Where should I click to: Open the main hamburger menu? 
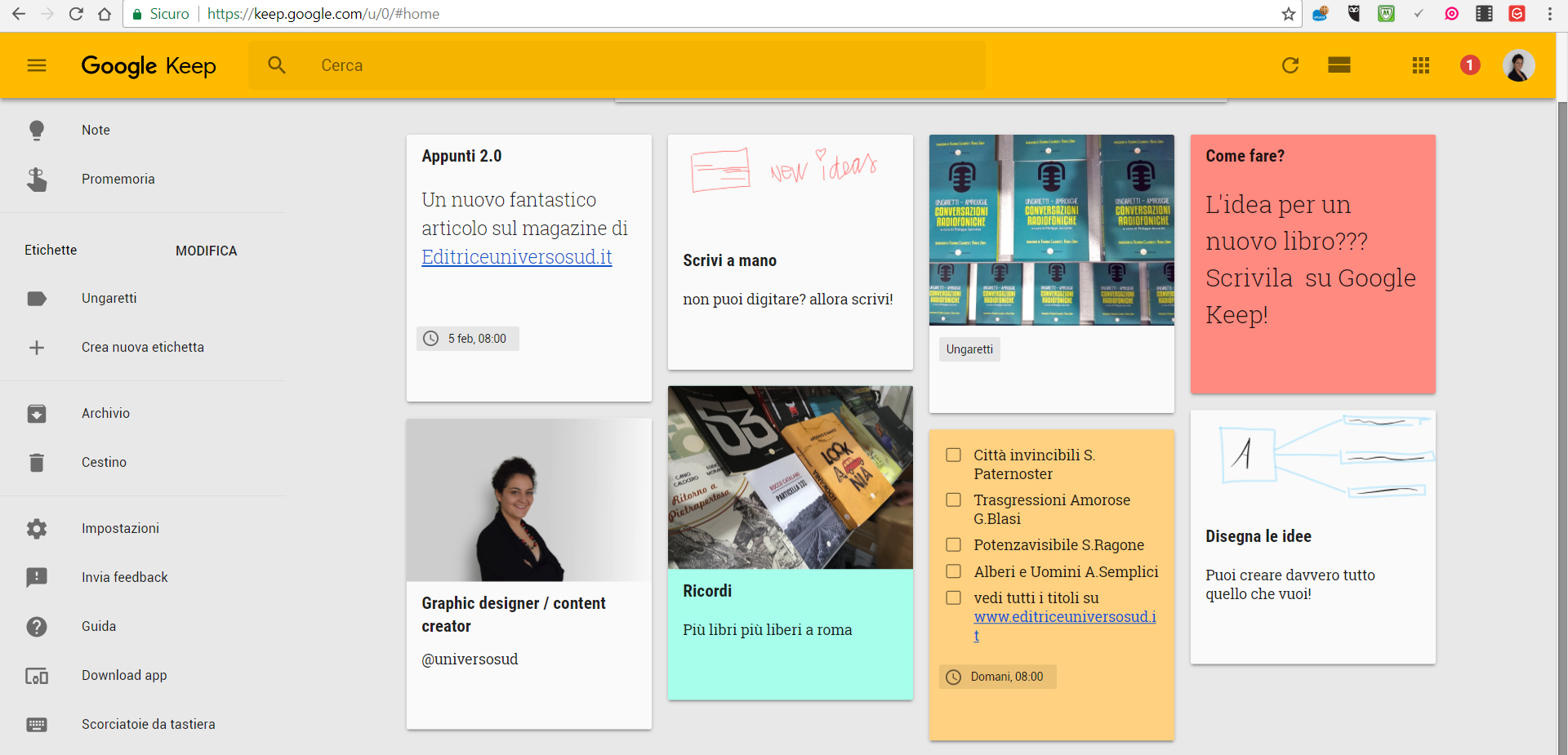[x=37, y=65]
